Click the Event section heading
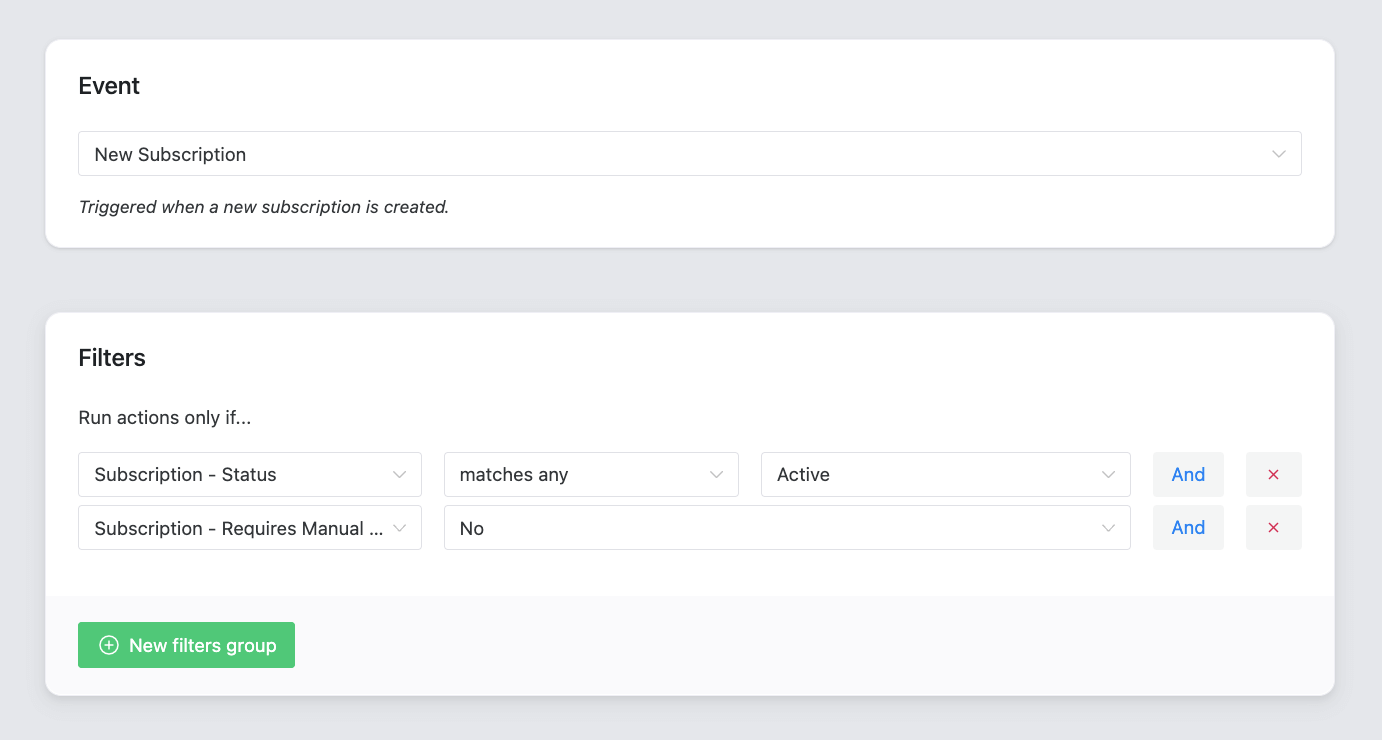Screen dimensions: 1382x740 point(109,86)
